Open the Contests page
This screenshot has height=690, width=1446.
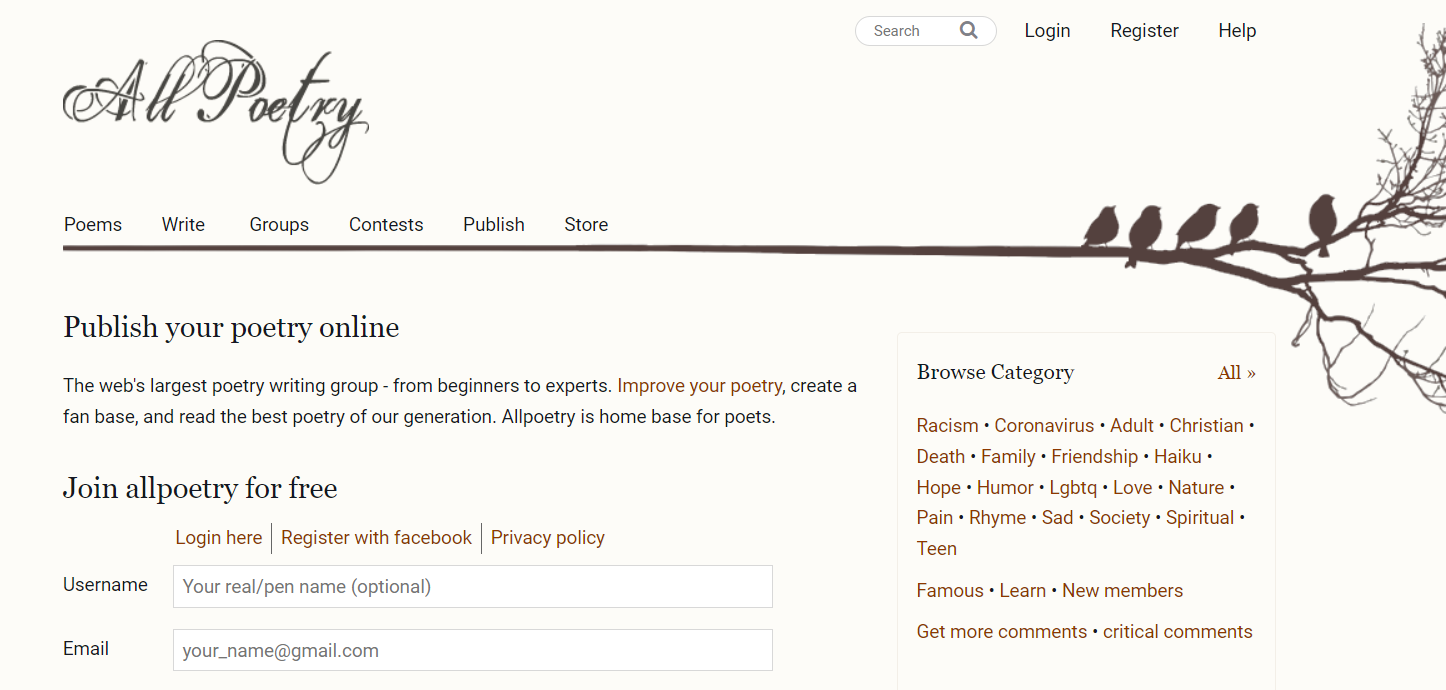(x=386, y=224)
